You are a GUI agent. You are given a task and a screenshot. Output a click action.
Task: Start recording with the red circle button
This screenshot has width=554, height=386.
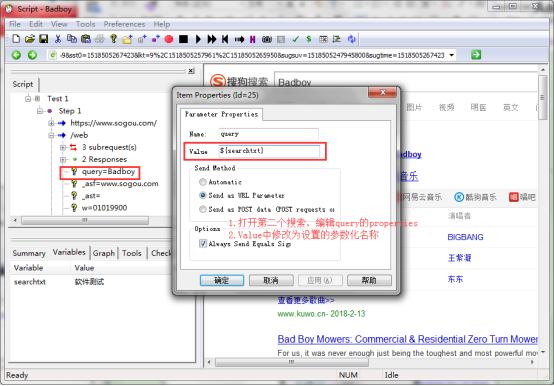(169, 39)
